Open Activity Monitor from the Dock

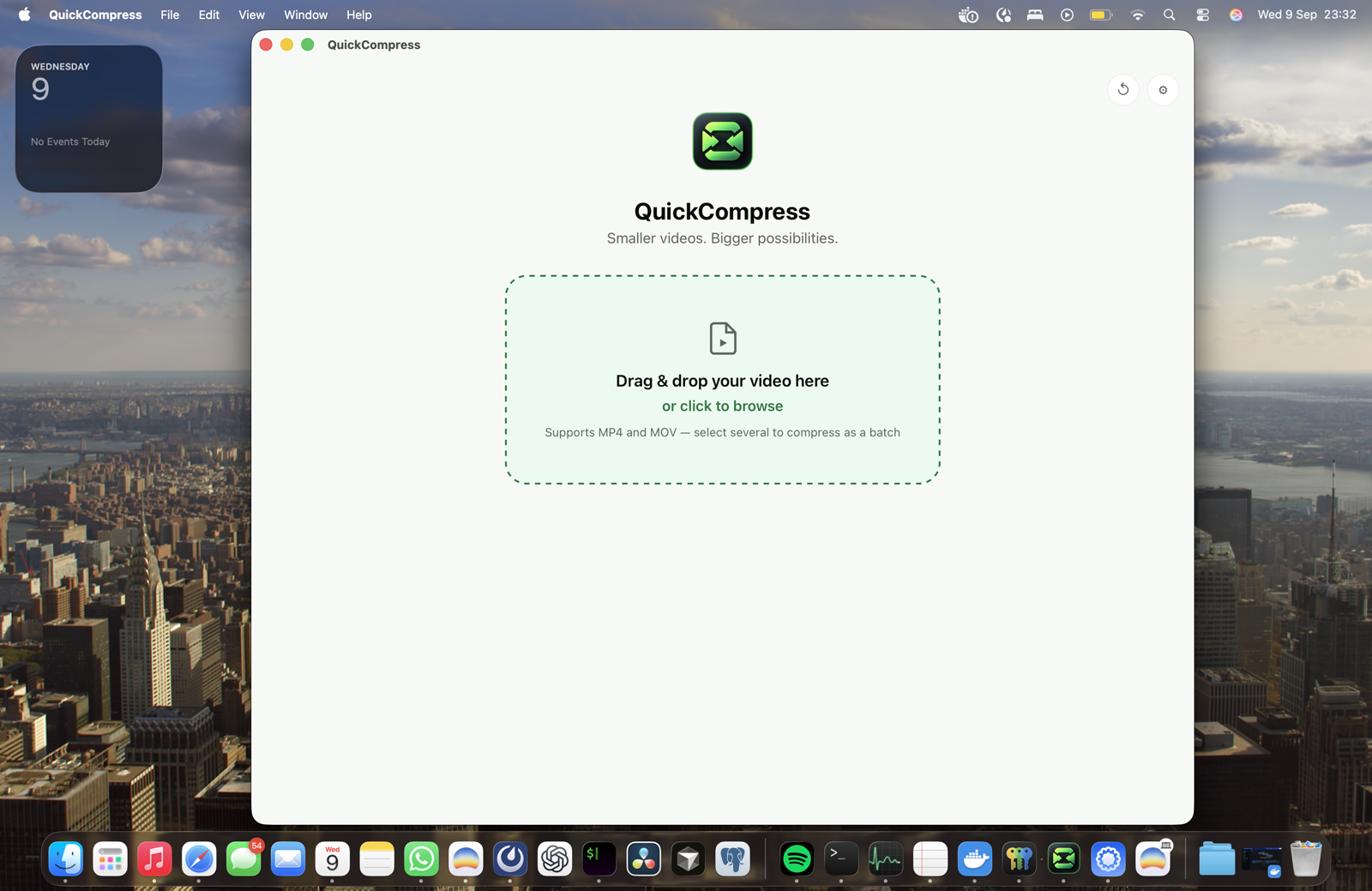point(886,858)
